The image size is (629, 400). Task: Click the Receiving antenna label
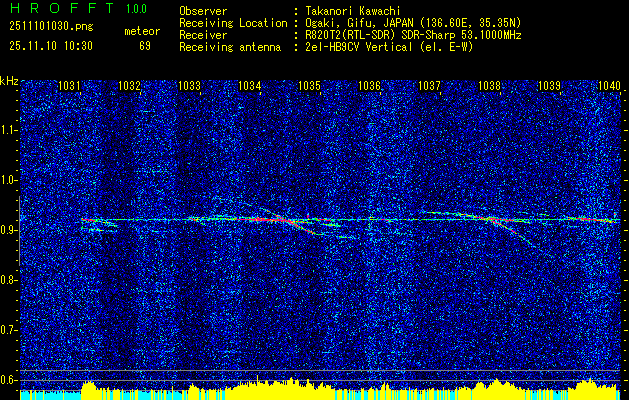pos(230,47)
